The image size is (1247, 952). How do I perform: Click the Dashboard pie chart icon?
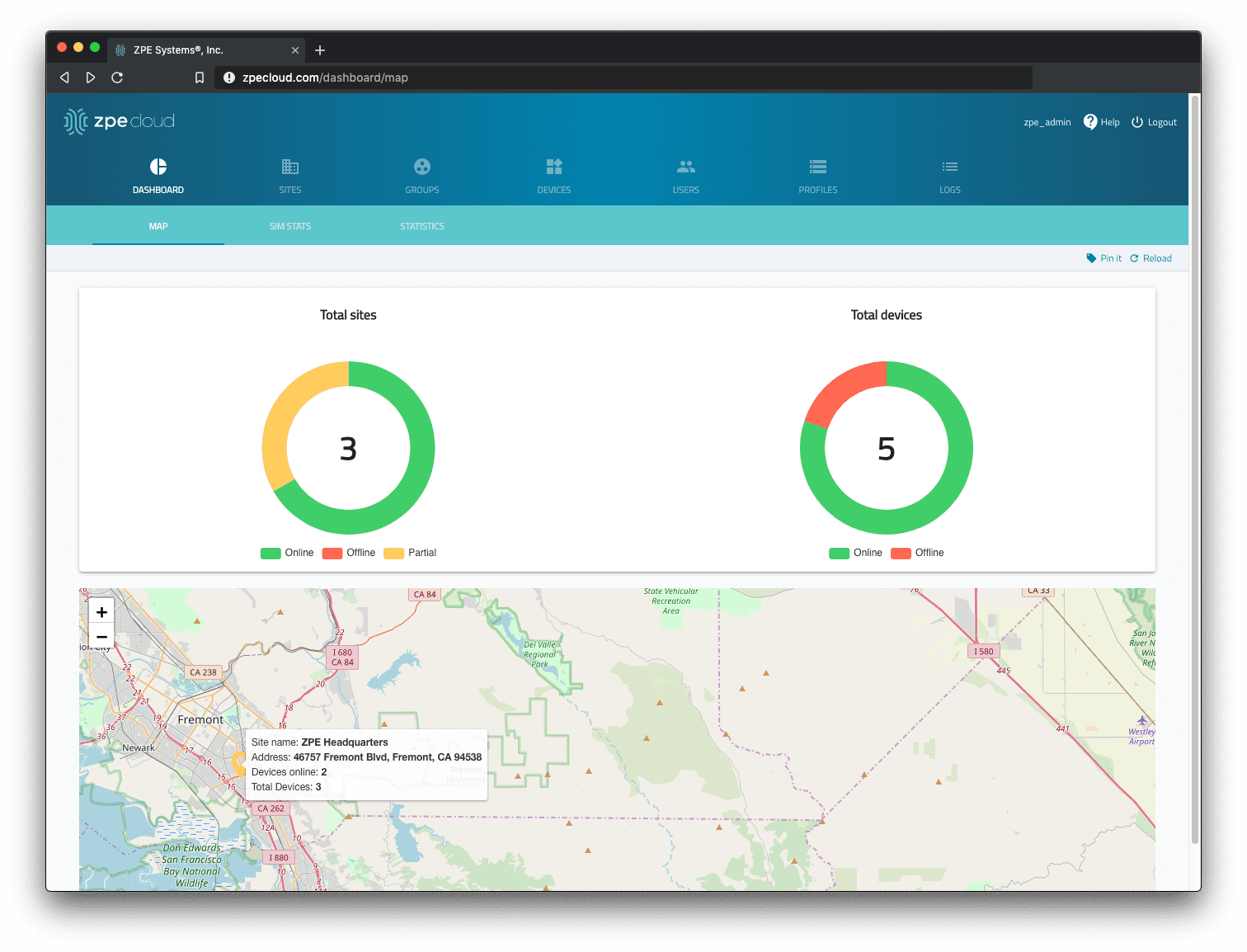(x=158, y=167)
